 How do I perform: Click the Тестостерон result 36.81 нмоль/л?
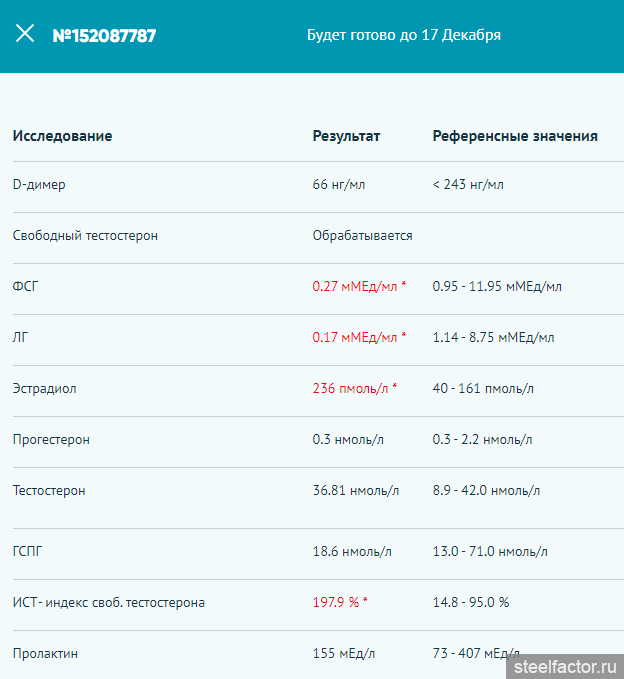(x=356, y=490)
